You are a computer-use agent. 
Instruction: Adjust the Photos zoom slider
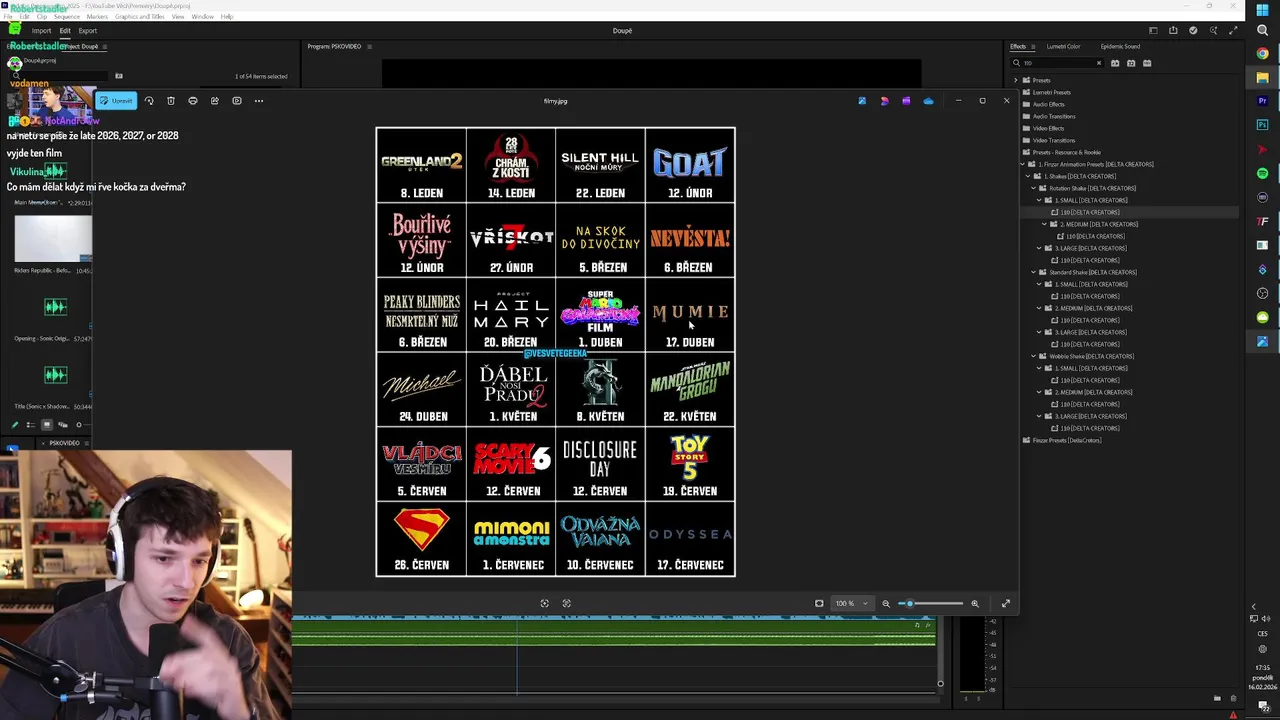(932, 603)
